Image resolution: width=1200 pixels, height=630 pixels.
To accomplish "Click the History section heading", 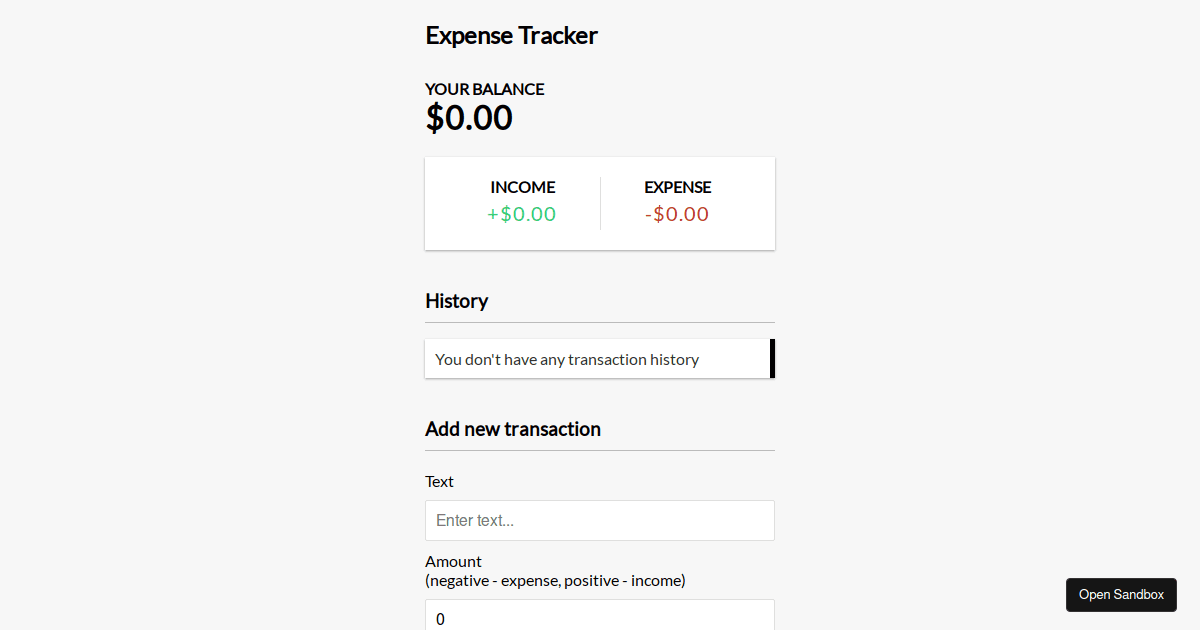I will click(x=456, y=301).
